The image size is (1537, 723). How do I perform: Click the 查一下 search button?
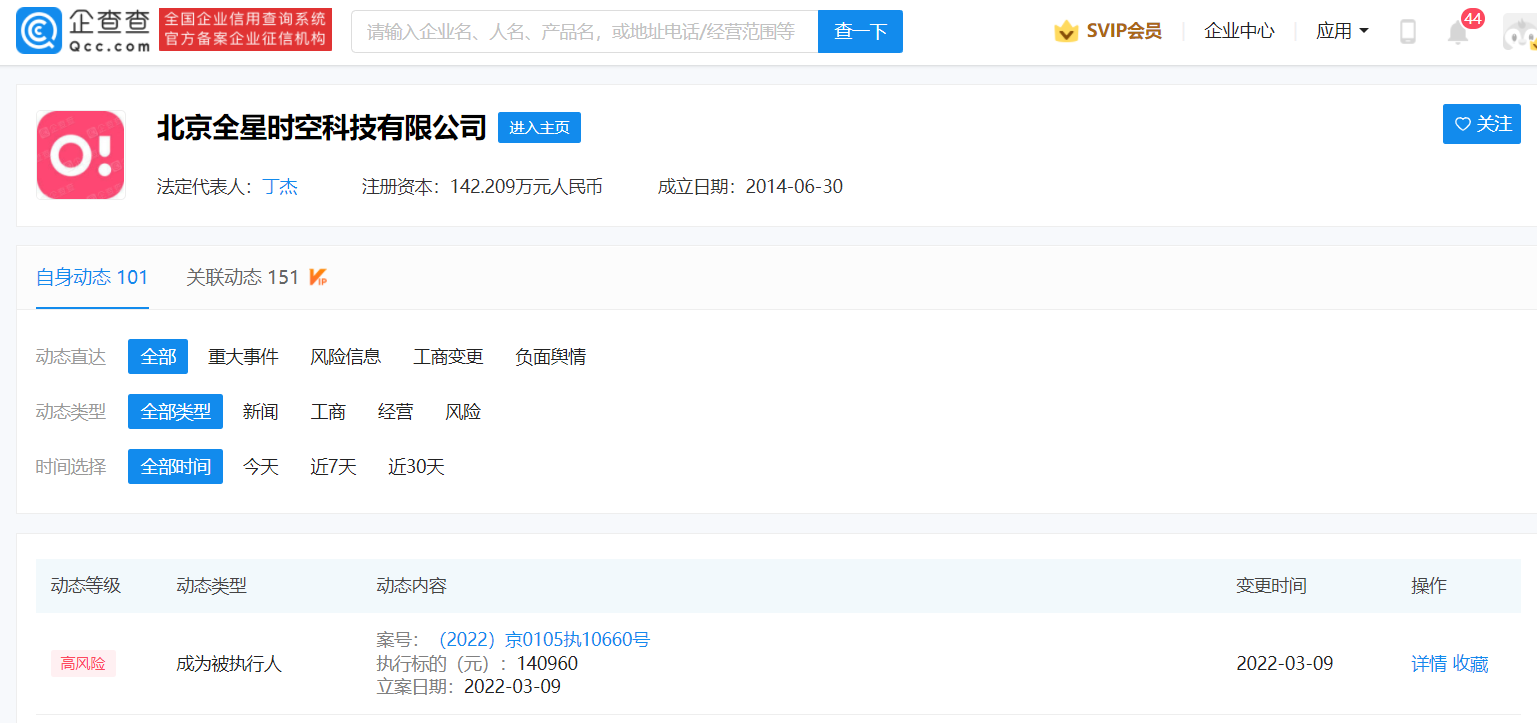860,31
